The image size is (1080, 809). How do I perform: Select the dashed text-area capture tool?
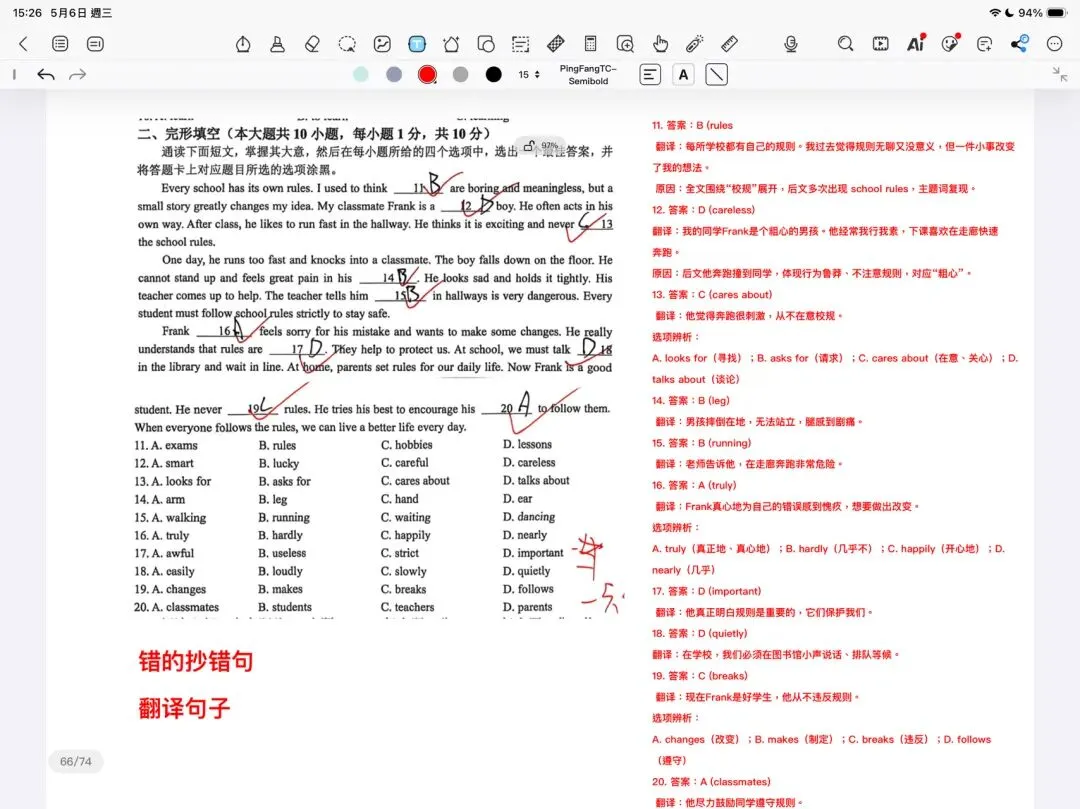point(521,44)
